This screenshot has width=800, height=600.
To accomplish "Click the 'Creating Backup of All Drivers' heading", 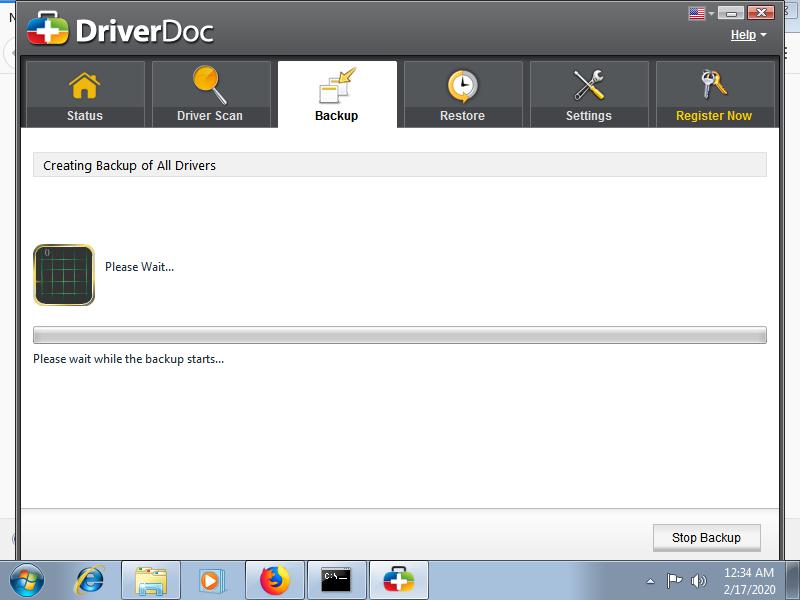I will pos(130,165).
